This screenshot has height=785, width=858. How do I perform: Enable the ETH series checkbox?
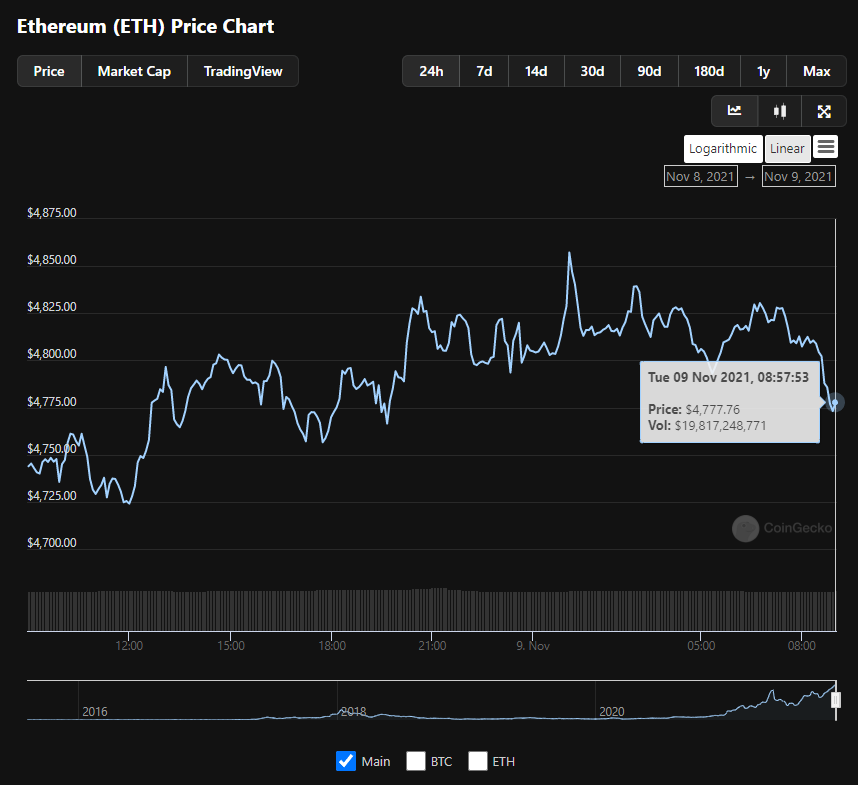478,761
